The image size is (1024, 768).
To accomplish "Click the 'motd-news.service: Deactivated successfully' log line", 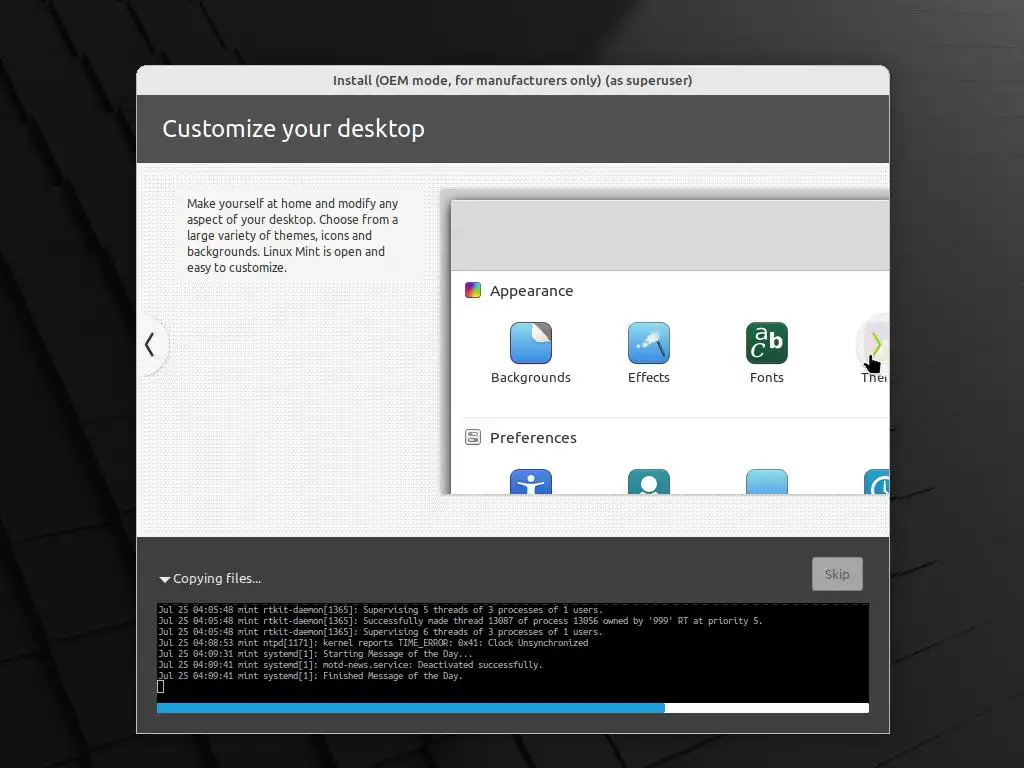I will pos(350,665).
